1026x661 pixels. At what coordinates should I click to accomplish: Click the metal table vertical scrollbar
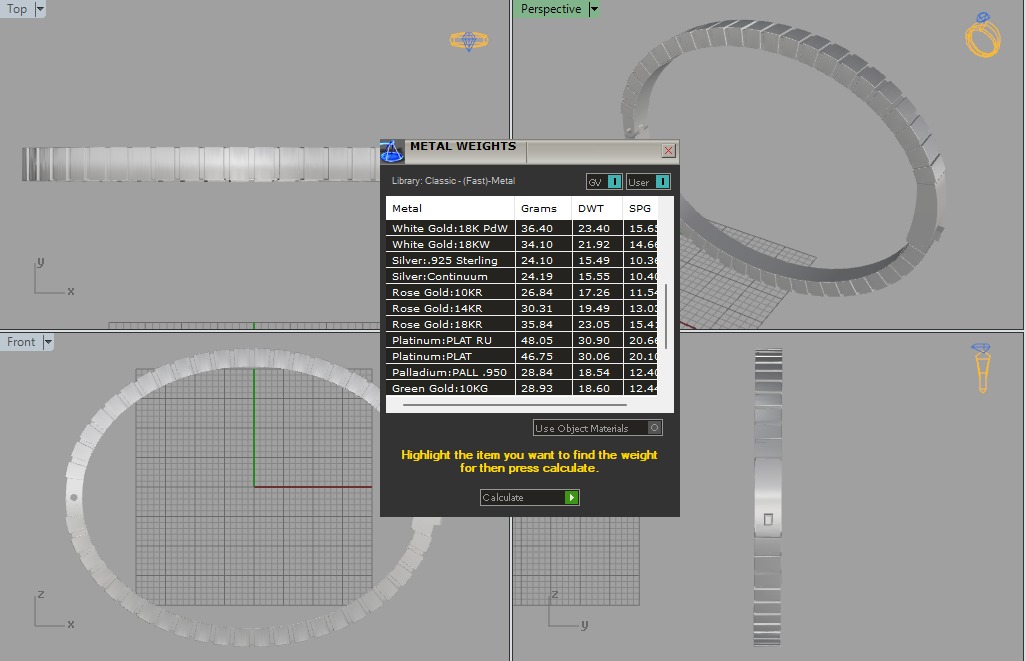665,317
